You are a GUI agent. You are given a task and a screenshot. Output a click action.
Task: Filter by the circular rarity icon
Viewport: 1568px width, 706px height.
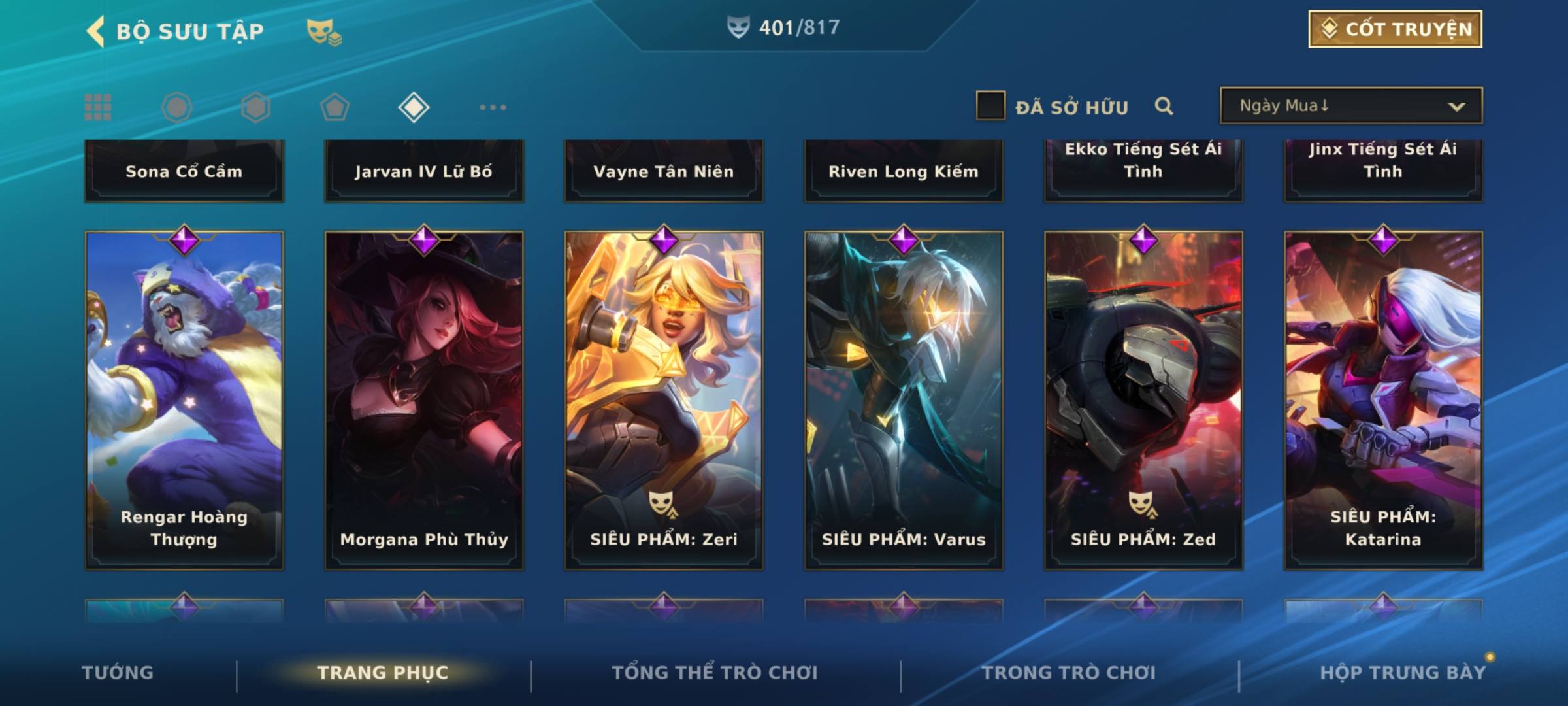[x=176, y=107]
